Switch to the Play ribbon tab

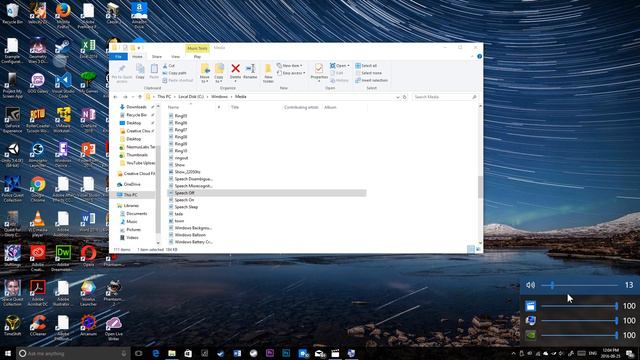click(x=197, y=56)
